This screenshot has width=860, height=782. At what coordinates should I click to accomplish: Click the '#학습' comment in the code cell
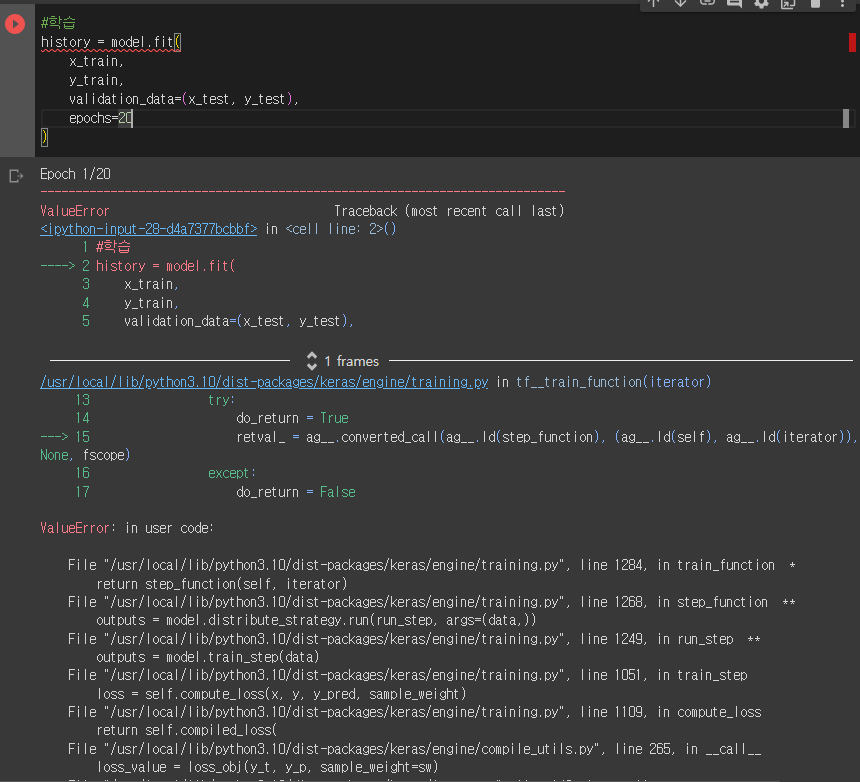click(x=58, y=22)
